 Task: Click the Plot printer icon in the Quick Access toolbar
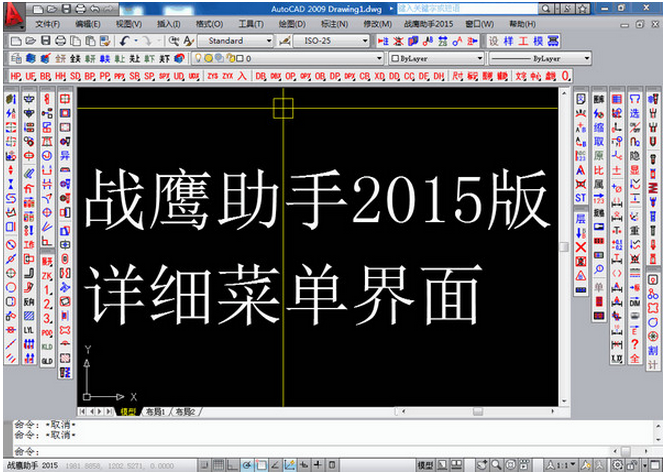click(x=80, y=9)
